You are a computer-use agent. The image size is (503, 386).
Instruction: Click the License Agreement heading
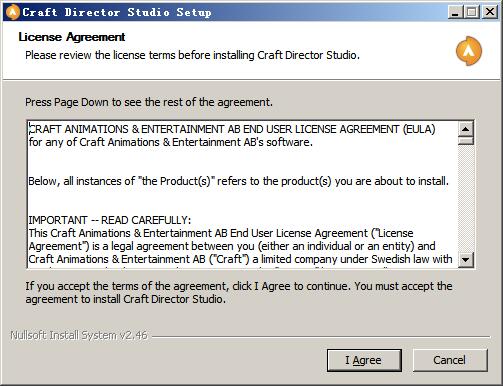pyautogui.click(x=72, y=37)
